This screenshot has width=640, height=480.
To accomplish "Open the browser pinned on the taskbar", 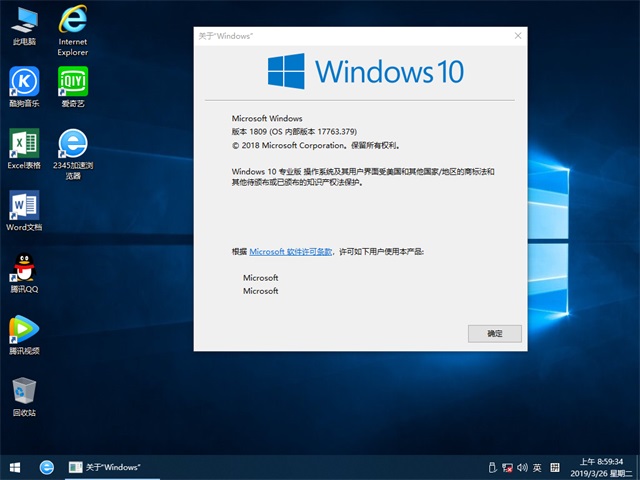I will pyautogui.click(x=46, y=467).
